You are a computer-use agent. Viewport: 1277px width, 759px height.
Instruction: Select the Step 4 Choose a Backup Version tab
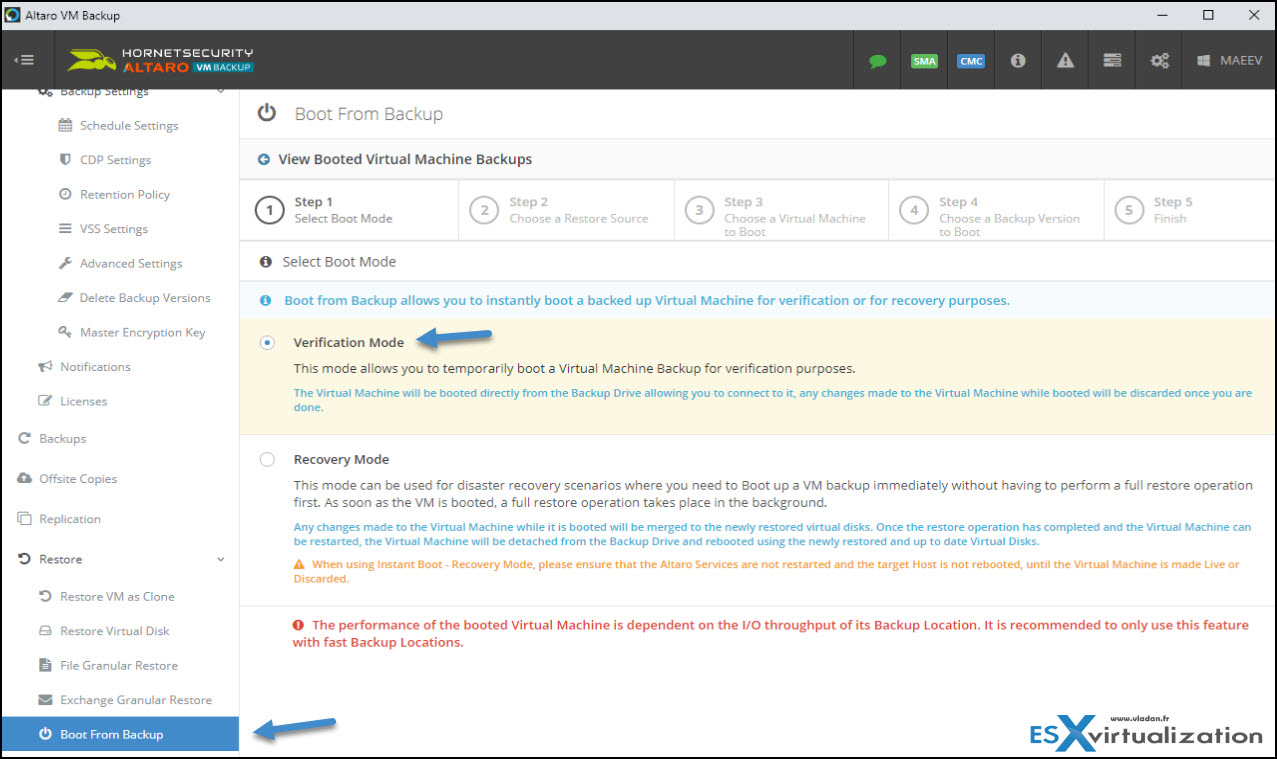[x=996, y=210]
